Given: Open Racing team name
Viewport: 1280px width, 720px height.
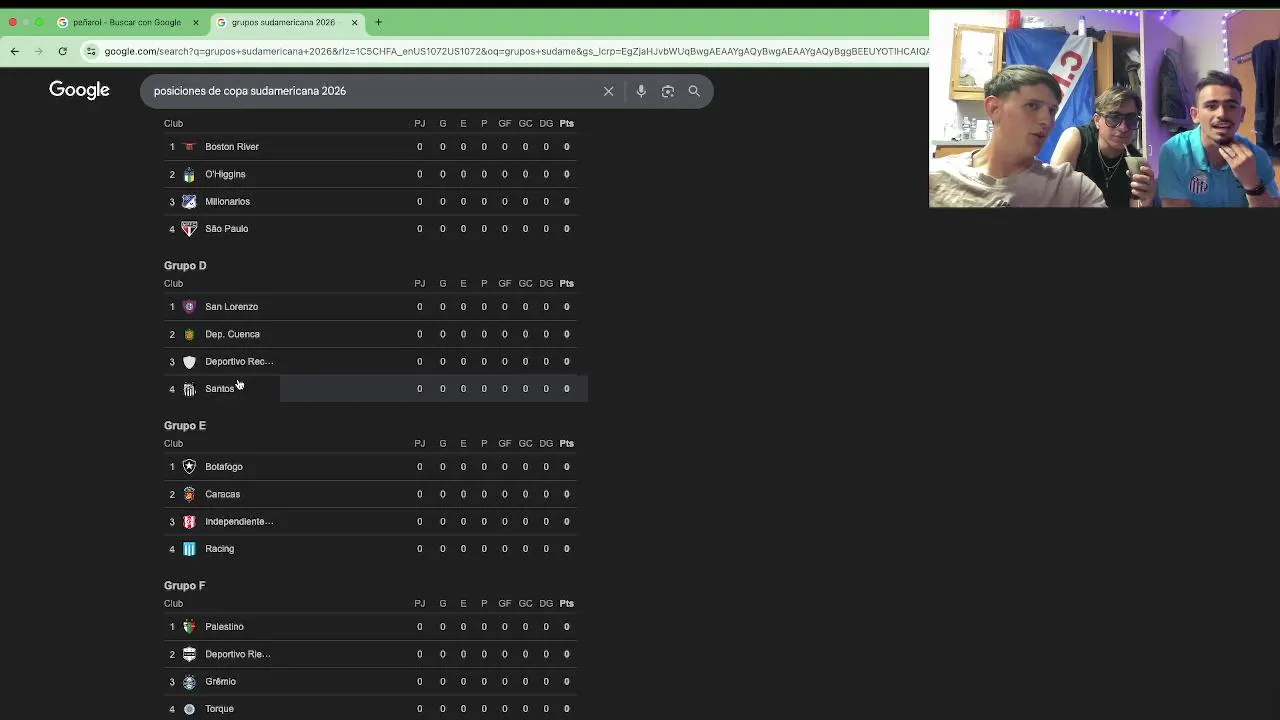Looking at the screenshot, I should pyautogui.click(x=219, y=549).
